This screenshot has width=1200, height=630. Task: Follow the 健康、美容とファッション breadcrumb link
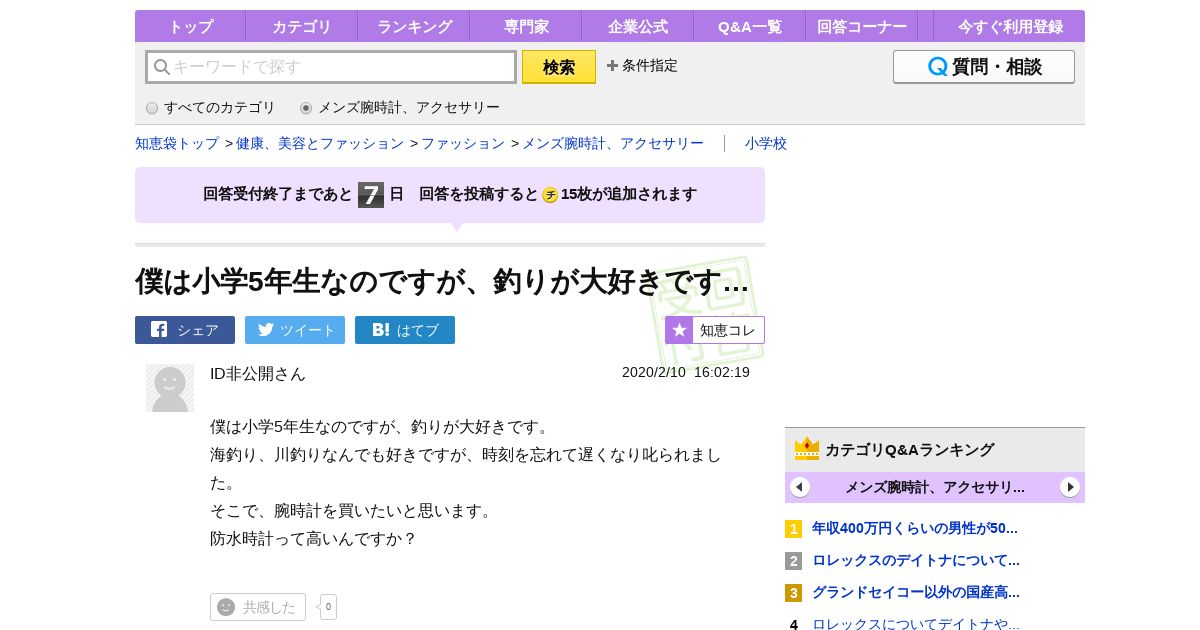pyautogui.click(x=320, y=144)
